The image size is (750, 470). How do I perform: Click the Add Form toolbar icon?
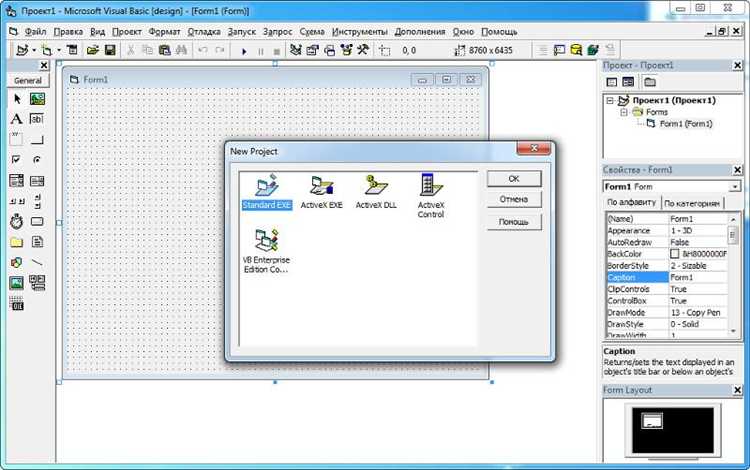pos(46,50)
